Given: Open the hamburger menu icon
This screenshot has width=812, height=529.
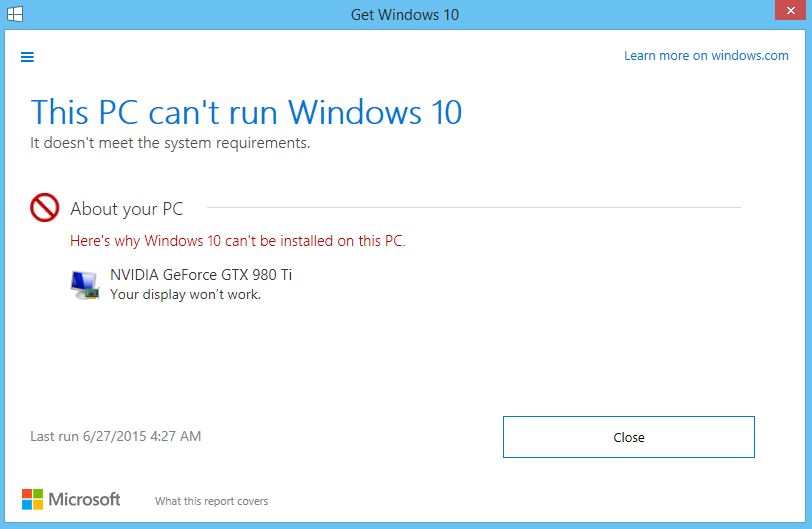Looking at the screenshot, I should pyautogui.click(x=27, y=57).
